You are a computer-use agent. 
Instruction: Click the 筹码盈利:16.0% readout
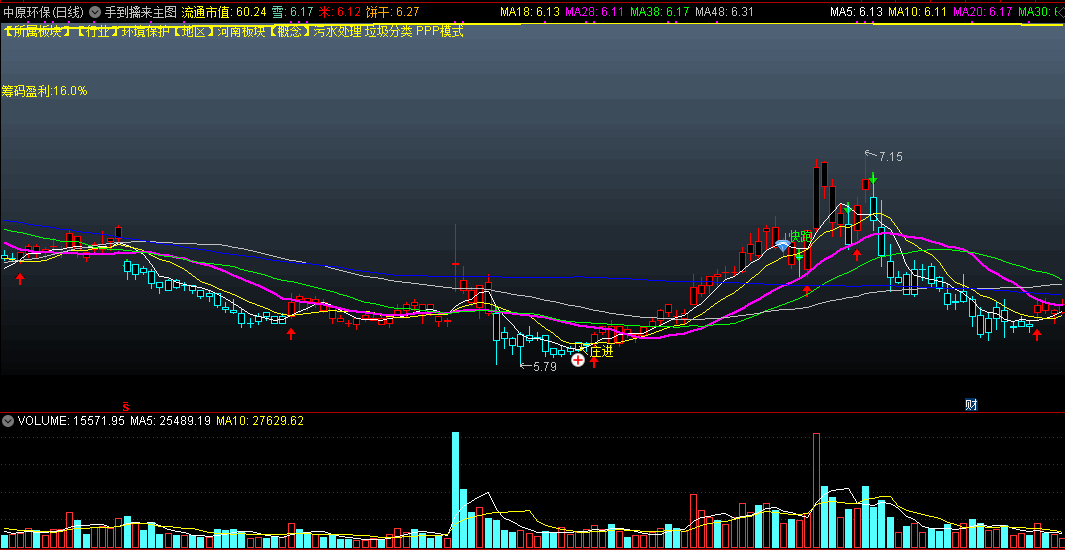(45, 91)
